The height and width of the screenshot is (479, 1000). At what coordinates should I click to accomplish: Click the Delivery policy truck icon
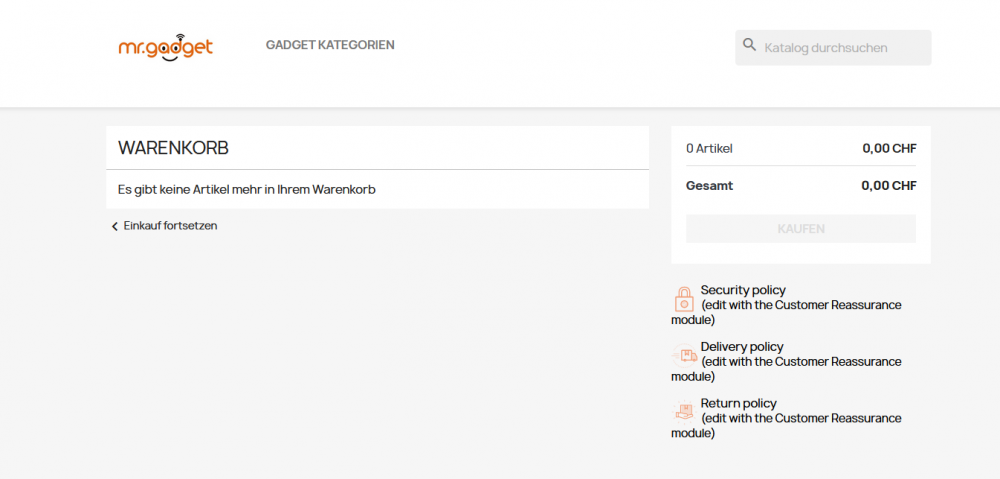coord(684,354)
